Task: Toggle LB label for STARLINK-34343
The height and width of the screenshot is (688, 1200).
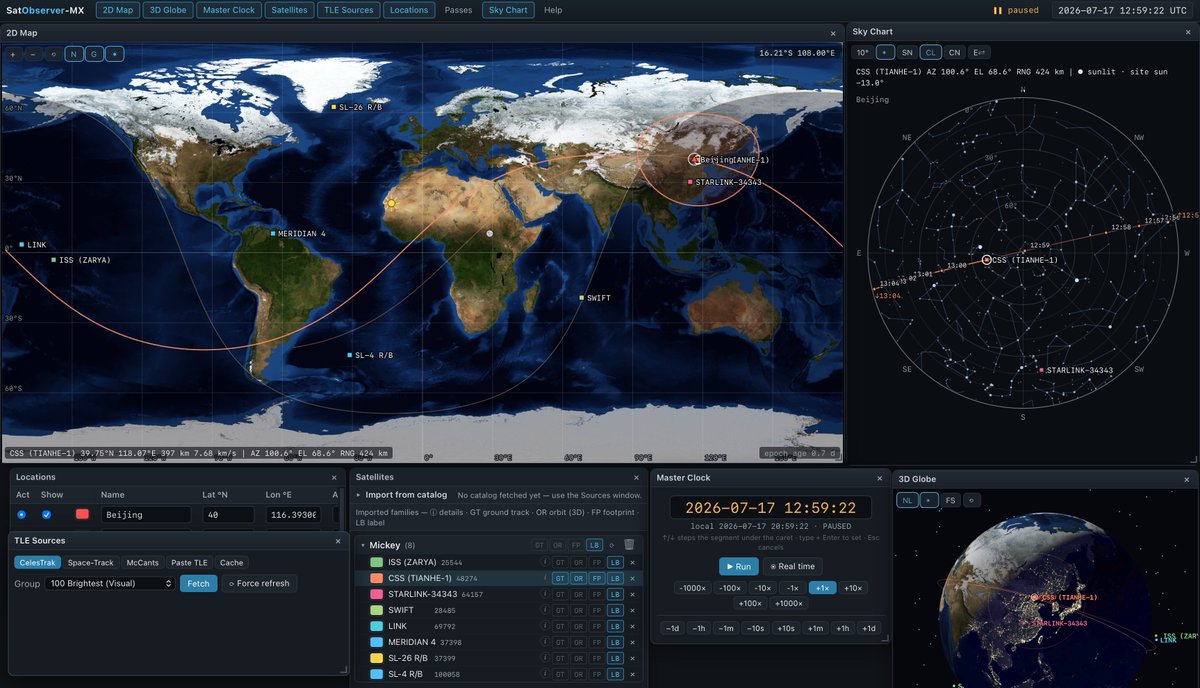Action: pos(614,594)
